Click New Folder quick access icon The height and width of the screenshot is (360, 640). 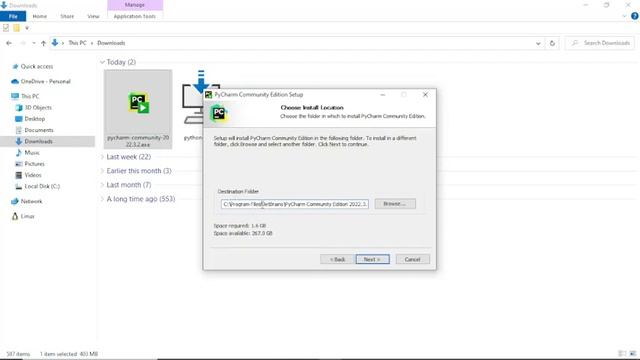point(16,28)
